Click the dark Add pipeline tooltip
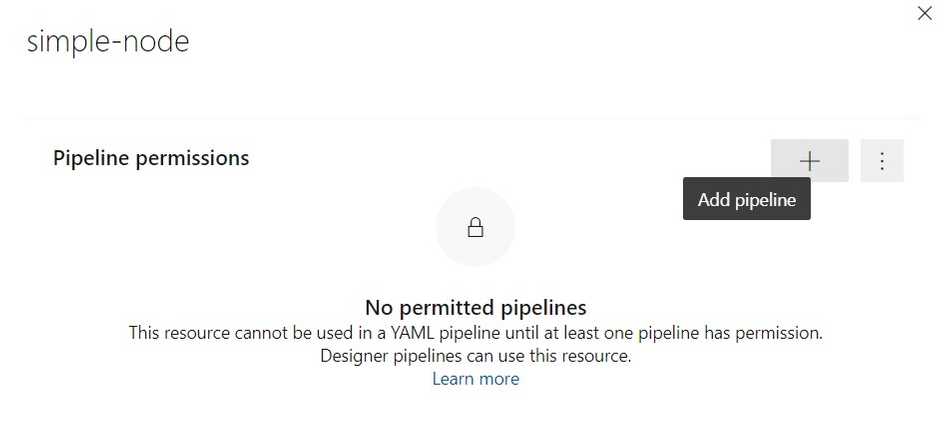945x425 pixels. [x=747, y=200]
